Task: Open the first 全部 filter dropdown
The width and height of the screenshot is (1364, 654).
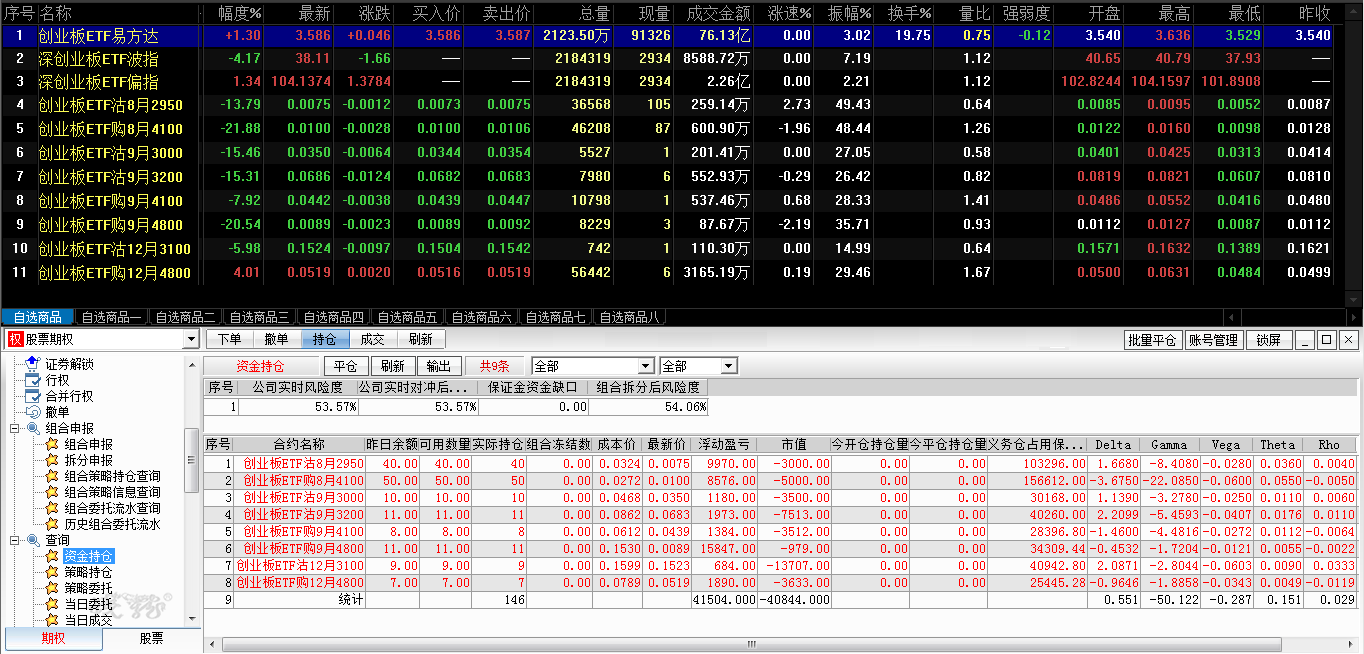Action: pos(646,367)
